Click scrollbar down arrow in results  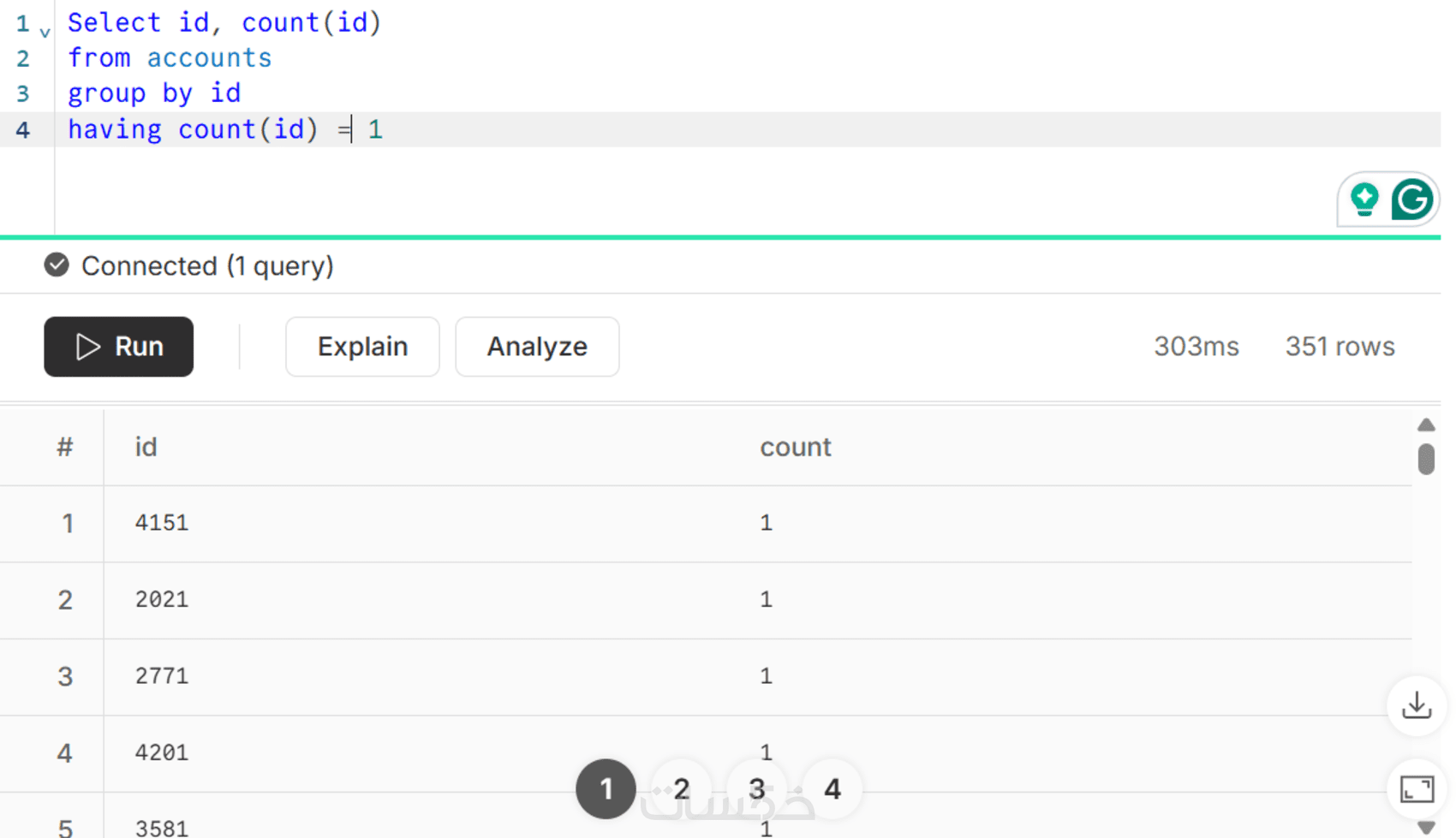point(1426,827)
